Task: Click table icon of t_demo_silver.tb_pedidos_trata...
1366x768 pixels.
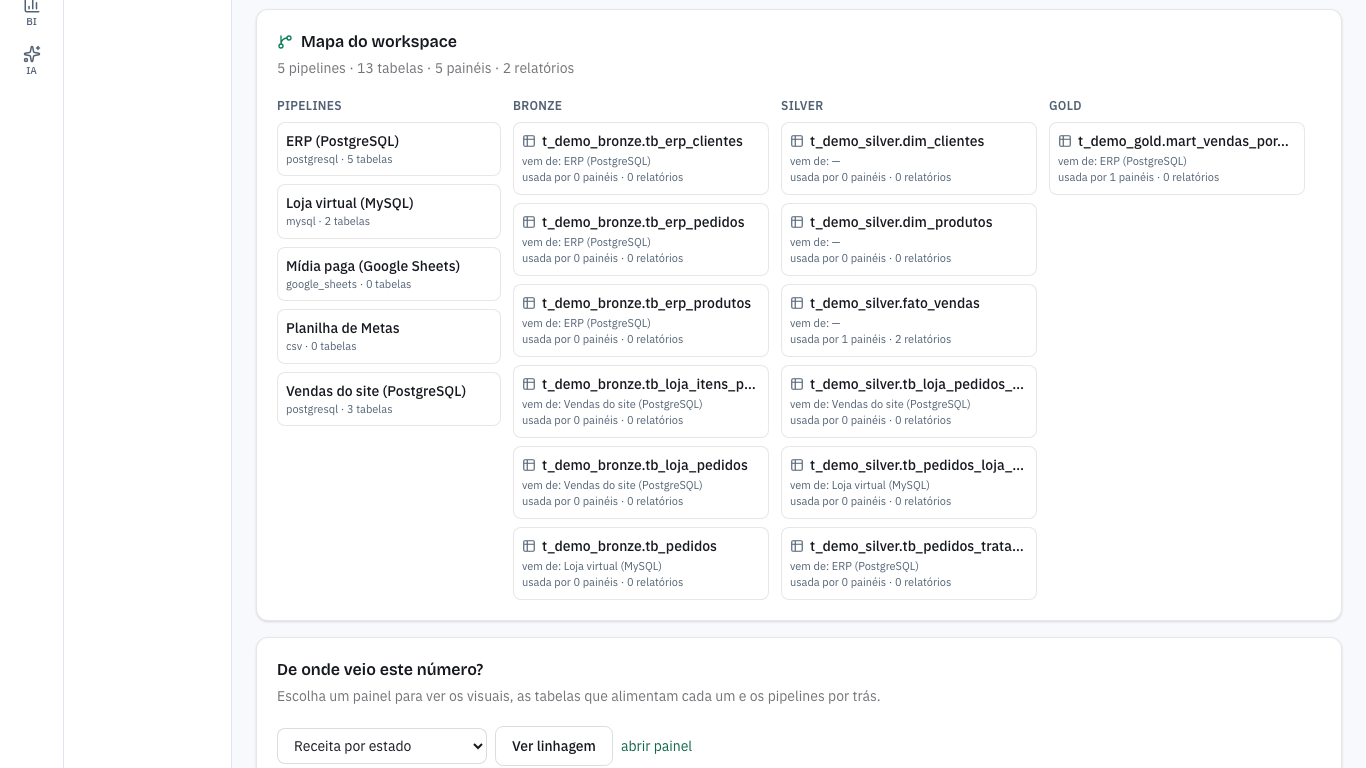Action: [x=797, y=547]
